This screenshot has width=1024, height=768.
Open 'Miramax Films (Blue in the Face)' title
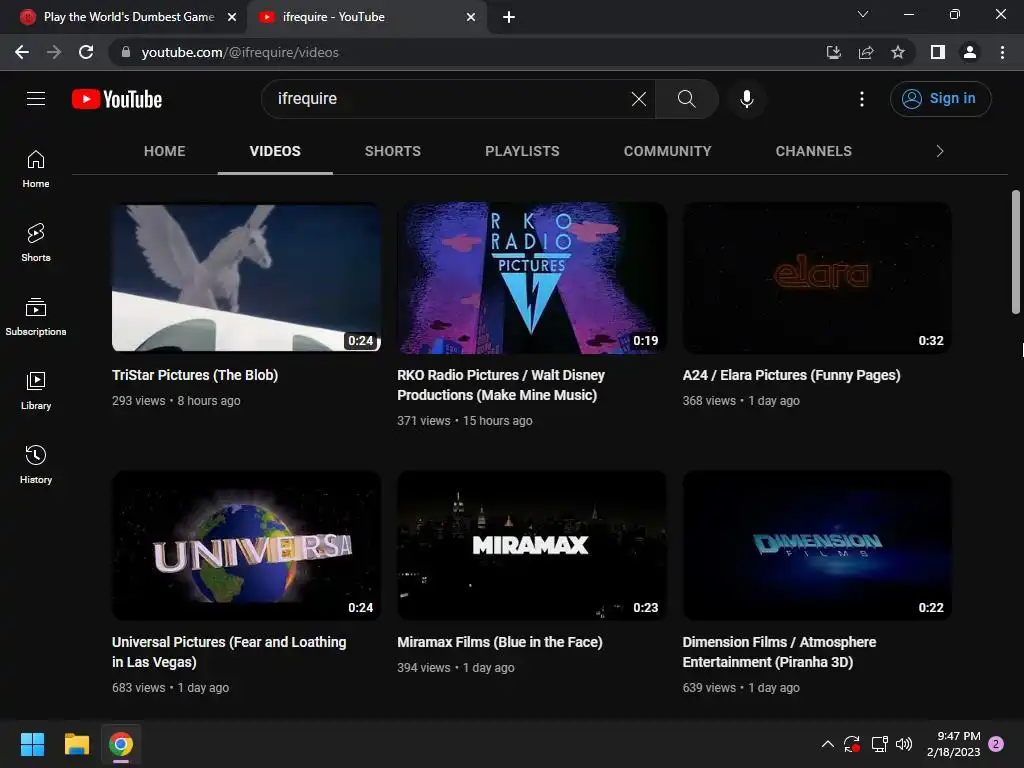click(500, 642)
